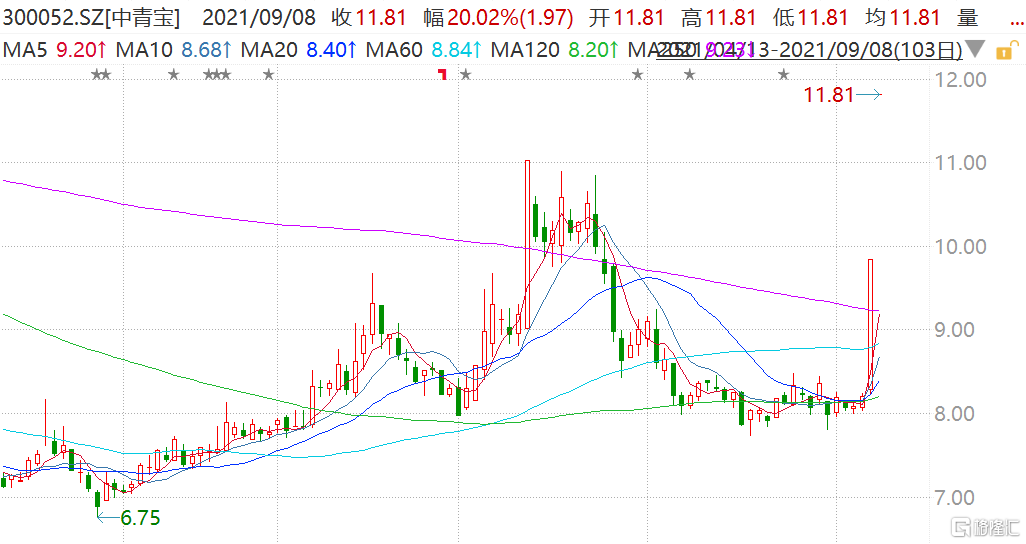Click the 6.75 low price arrow label
Image resolution: width=1026 pixels, height=544 pixels.
coord(129,518)
